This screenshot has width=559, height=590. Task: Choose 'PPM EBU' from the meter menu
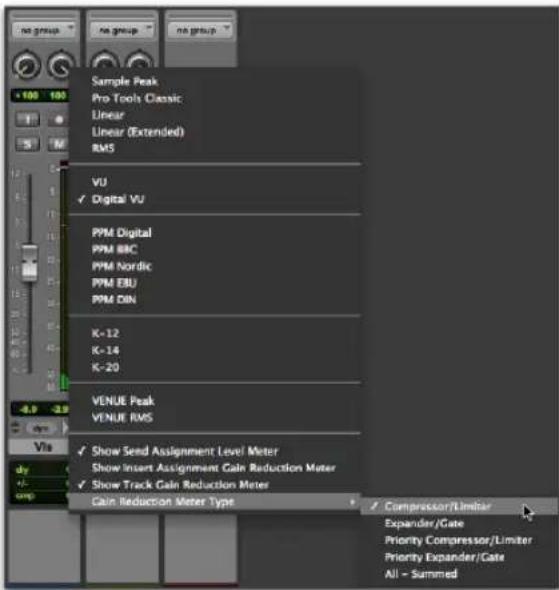(x=114, y=283)
